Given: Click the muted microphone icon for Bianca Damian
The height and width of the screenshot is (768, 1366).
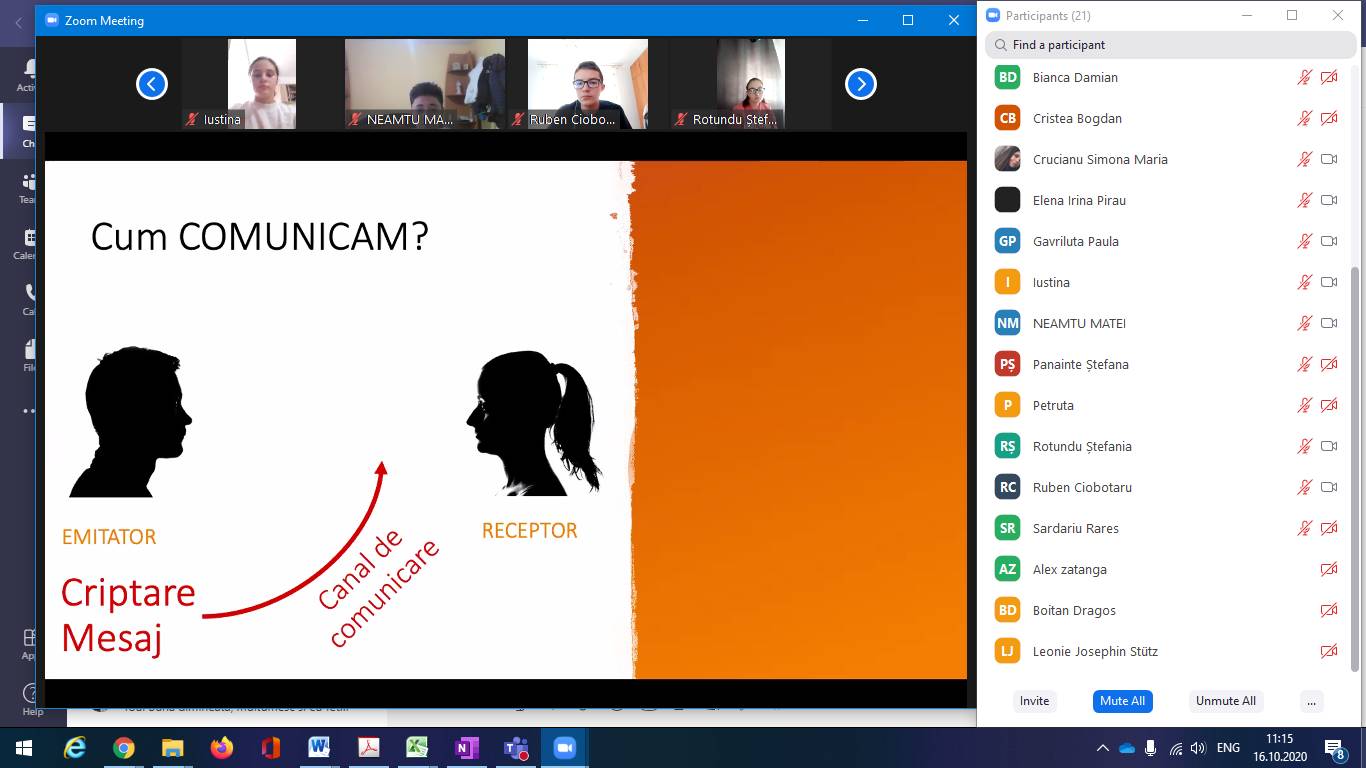Looking at the screenshot, I should pos(1304,77).
